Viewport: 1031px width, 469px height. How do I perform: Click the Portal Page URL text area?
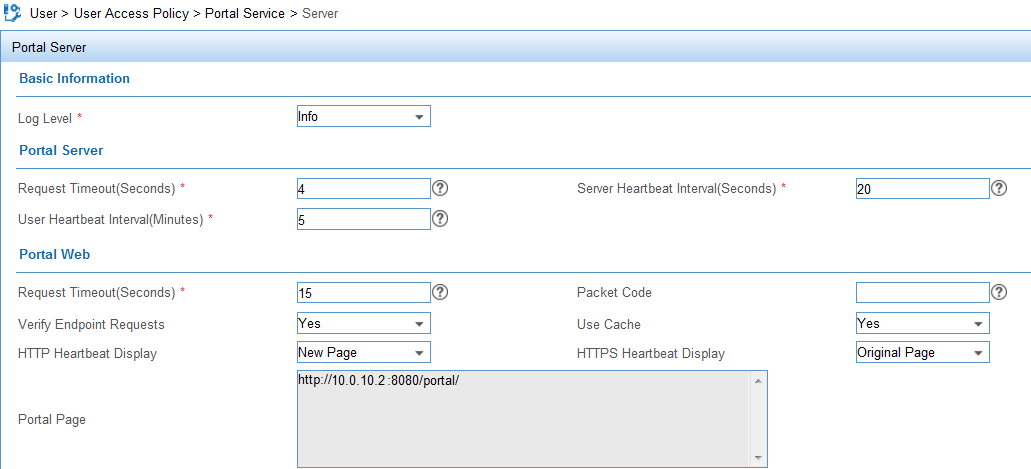(523, 419)
